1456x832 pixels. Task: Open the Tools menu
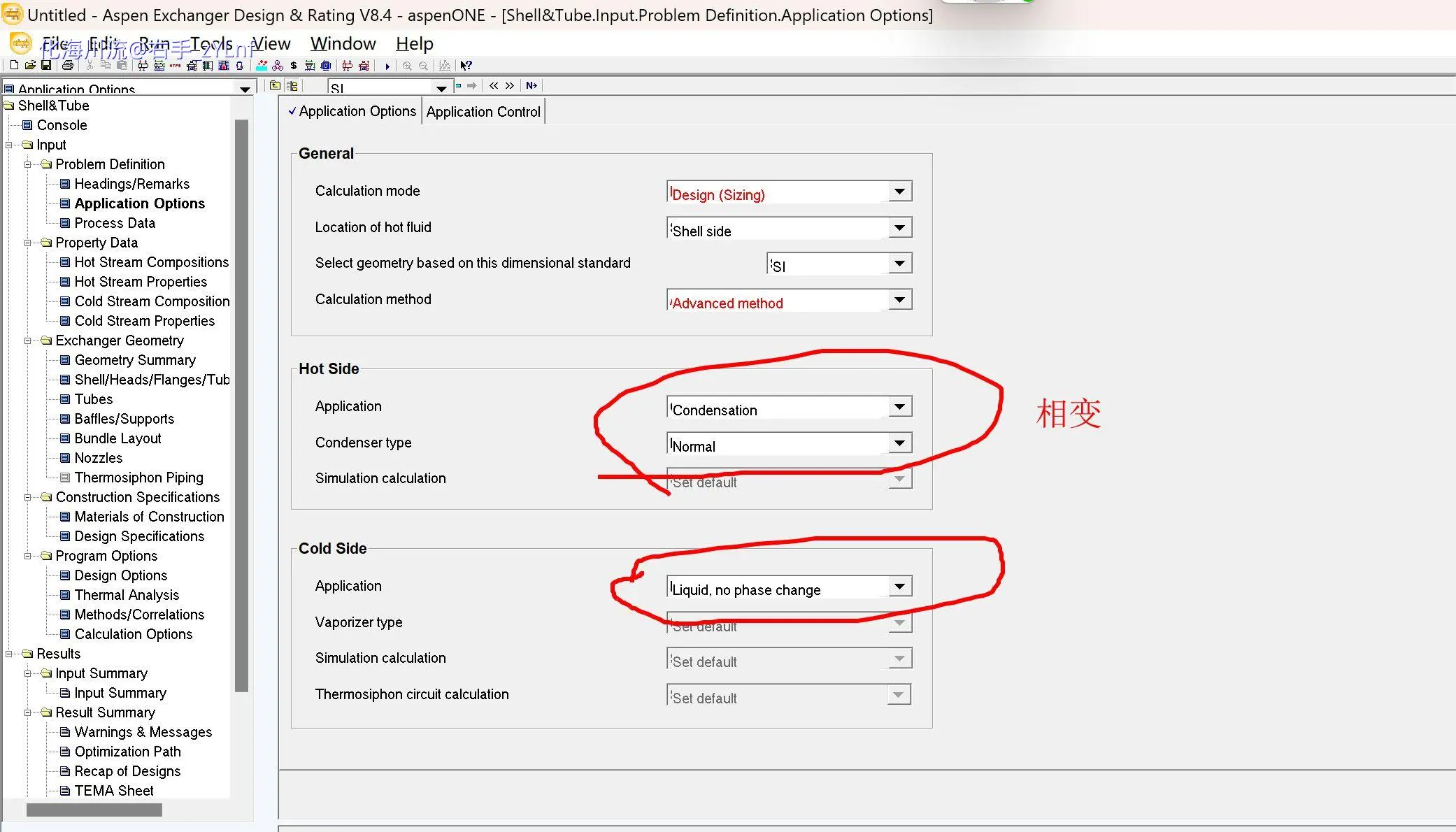click(211, 43)
